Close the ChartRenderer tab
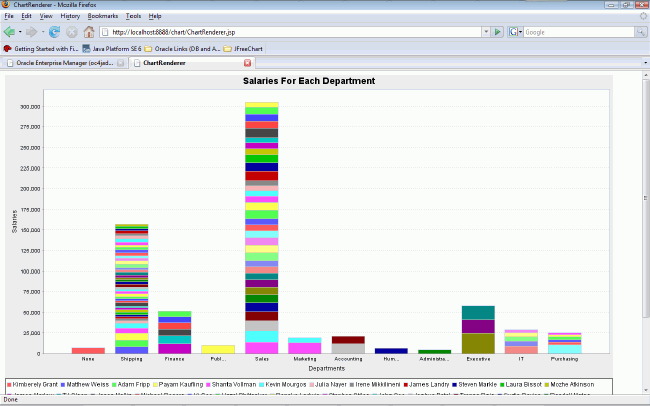The image size is (650, 406). tap(248, 63)
